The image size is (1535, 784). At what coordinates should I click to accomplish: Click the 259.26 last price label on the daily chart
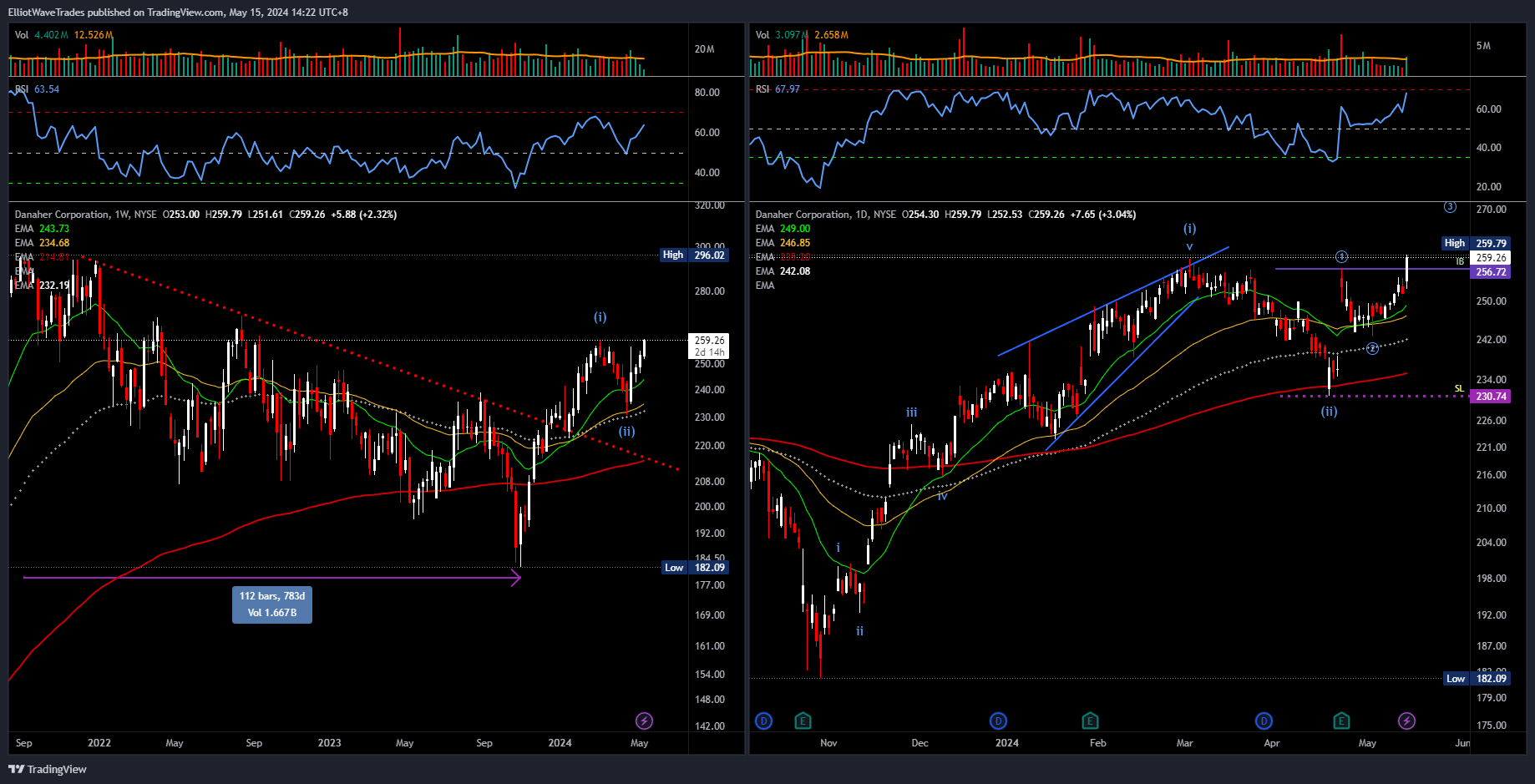(1491, 258)
